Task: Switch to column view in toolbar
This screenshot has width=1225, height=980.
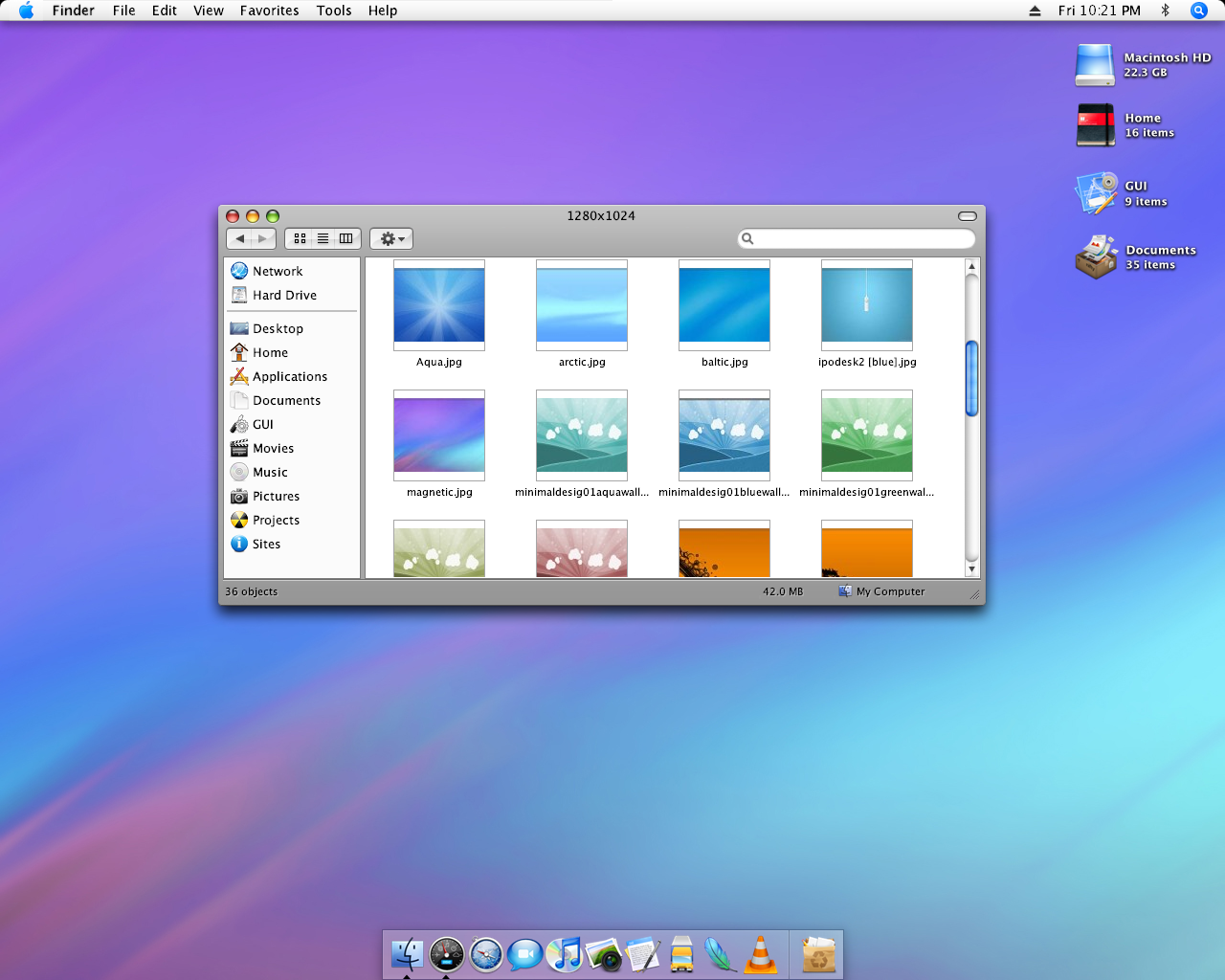Action: (346, 238)
